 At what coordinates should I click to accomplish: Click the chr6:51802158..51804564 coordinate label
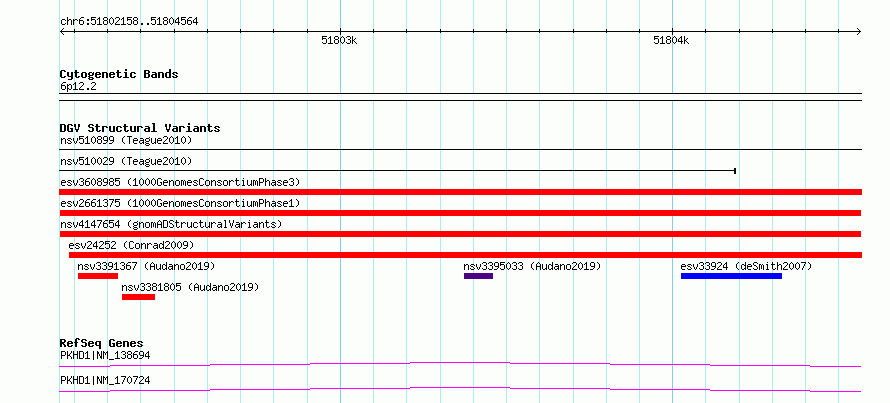coord(129,22)
